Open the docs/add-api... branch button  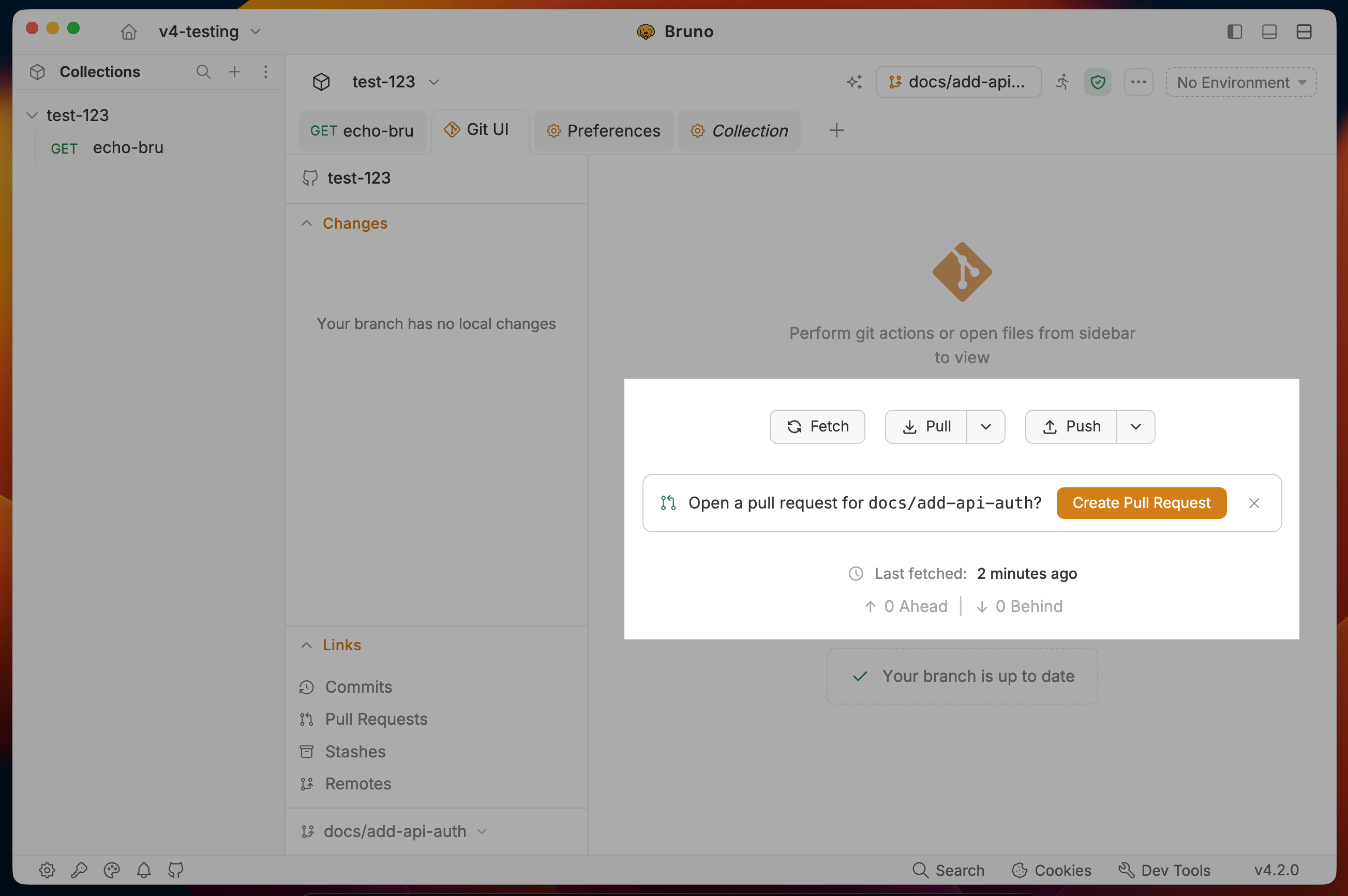[958, 82]
